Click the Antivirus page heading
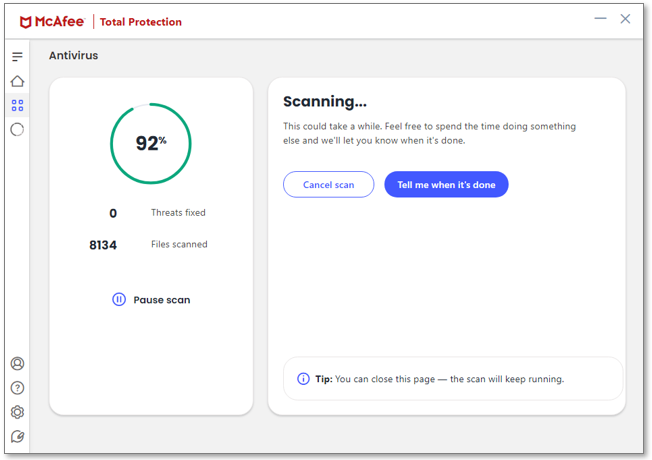The image size is (652, 460). tap(74, 55)
